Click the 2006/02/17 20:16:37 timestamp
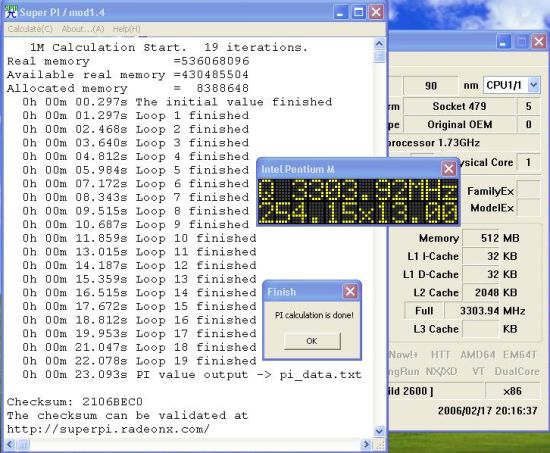550x453 pixels. pyautogui.click(x=488, y=411)
